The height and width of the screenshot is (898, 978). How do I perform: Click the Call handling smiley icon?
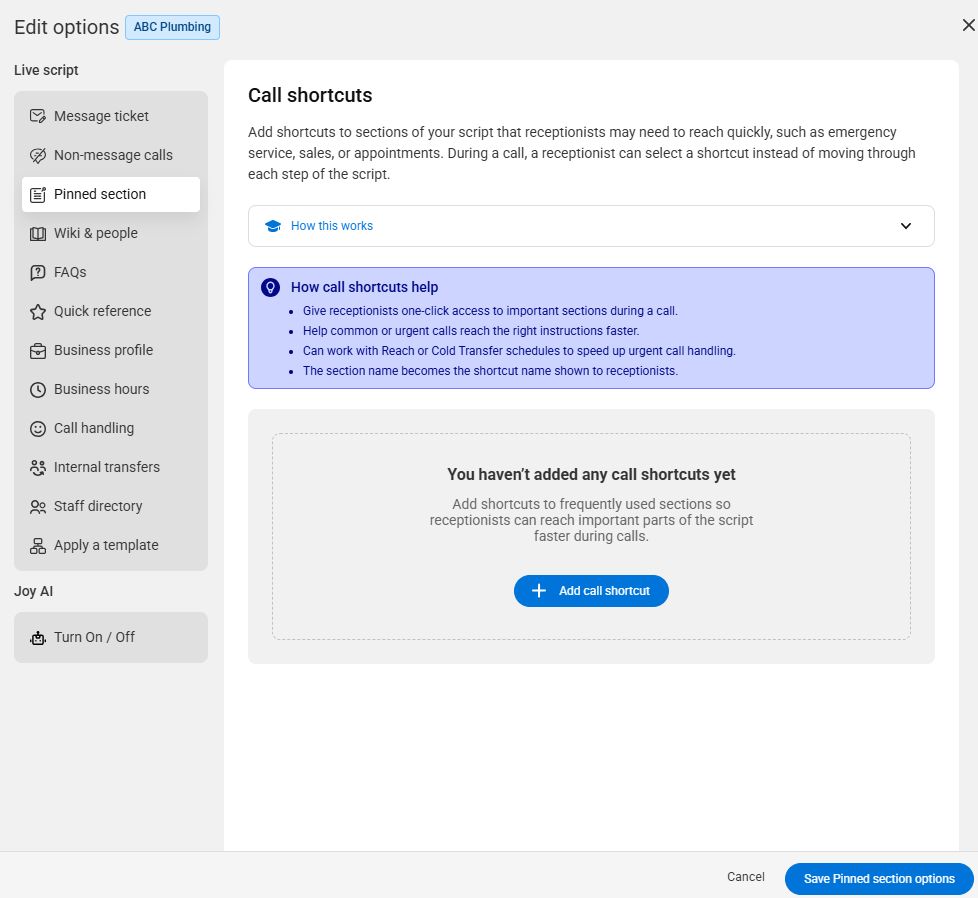pos(37,428)
